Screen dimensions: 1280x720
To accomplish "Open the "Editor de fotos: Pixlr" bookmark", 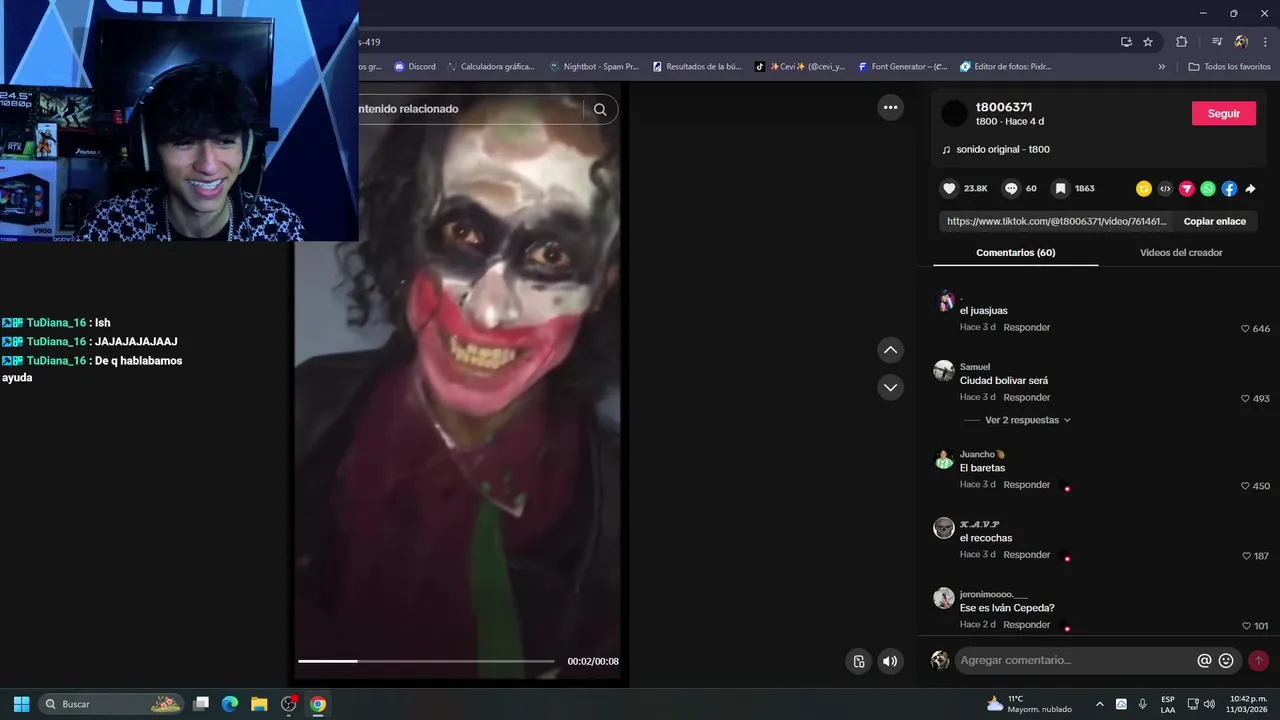I will click(x=1005, y=67).
